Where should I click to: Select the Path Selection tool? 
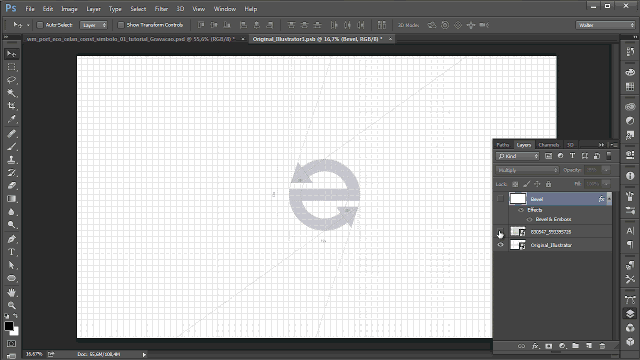pos(11,265)
